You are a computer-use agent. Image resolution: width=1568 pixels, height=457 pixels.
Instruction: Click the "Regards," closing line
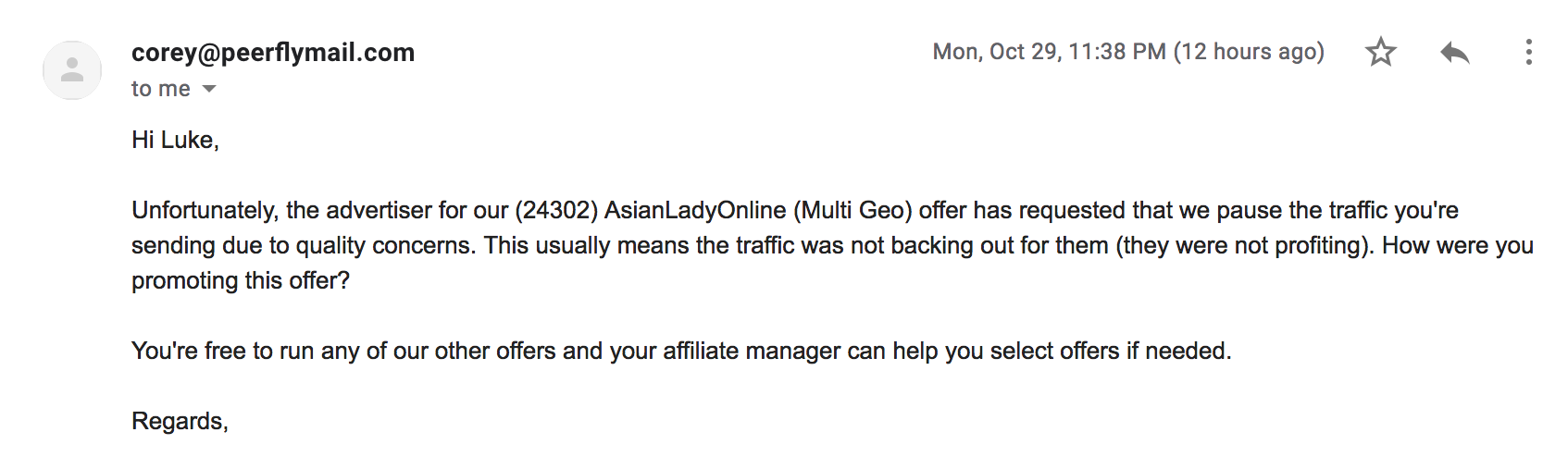click(180, 421)
